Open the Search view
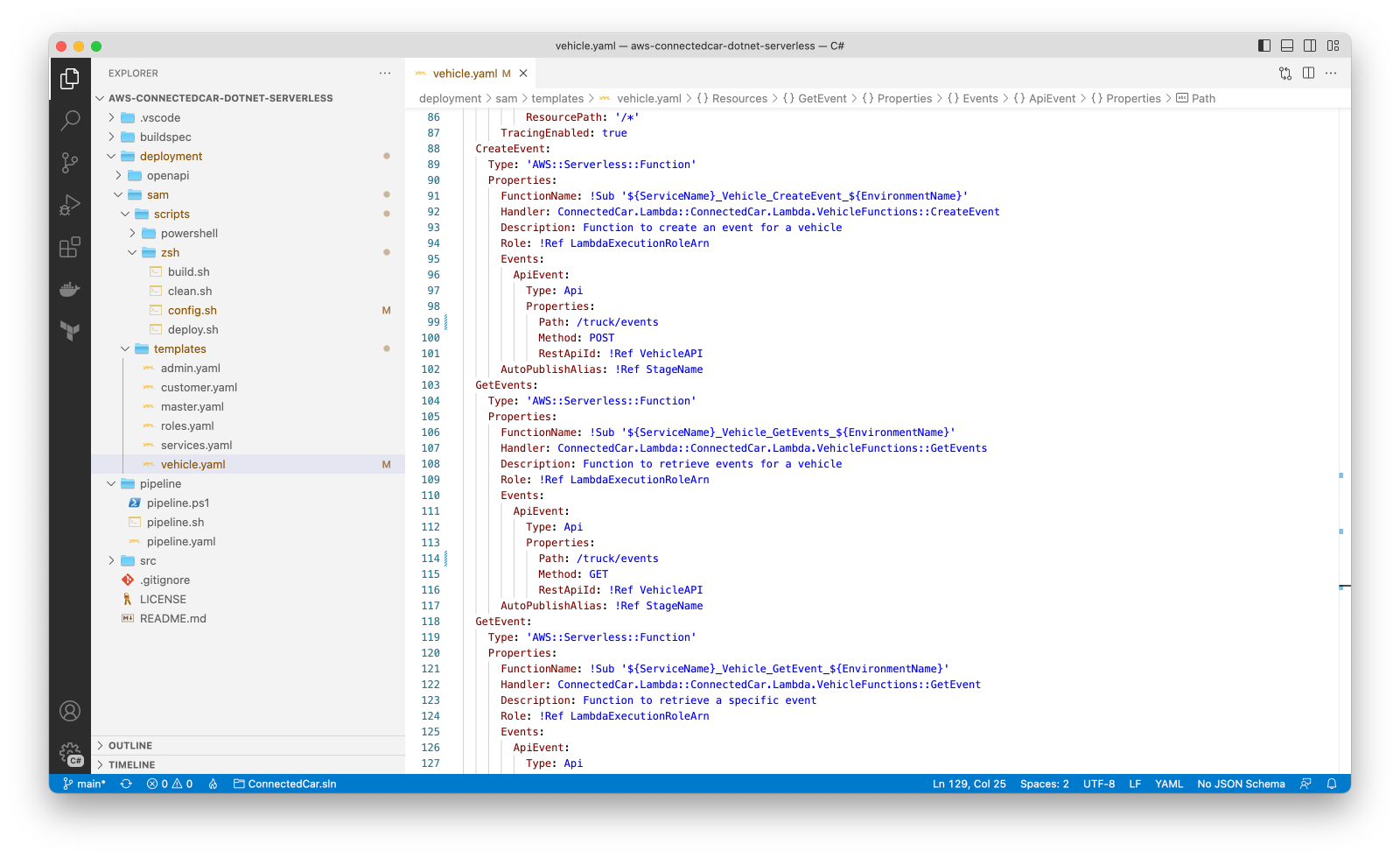 coord(70,120)
